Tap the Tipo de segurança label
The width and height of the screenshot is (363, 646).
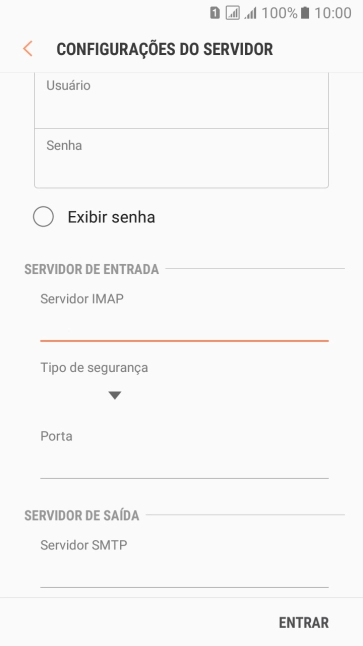point(94,367)
